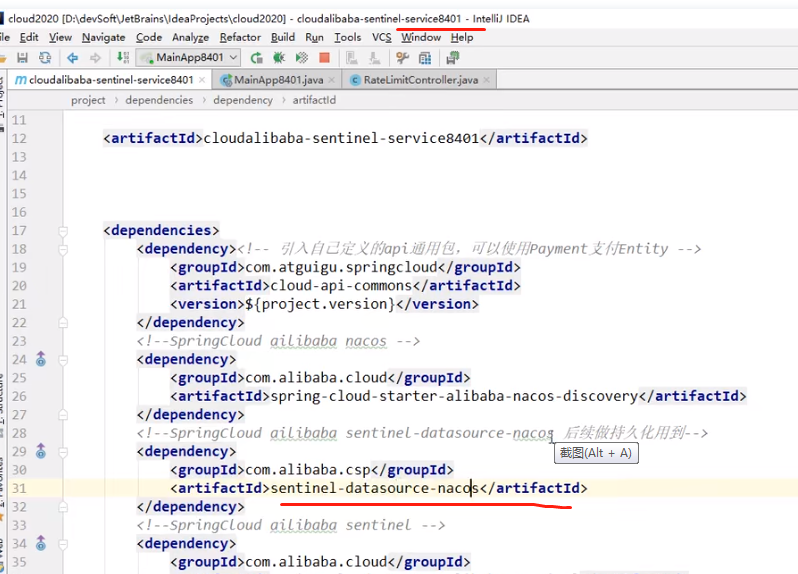Screen dimensions: 798x574
Task: Run with coverage icon in toolbar
Action: pos(302,58)
